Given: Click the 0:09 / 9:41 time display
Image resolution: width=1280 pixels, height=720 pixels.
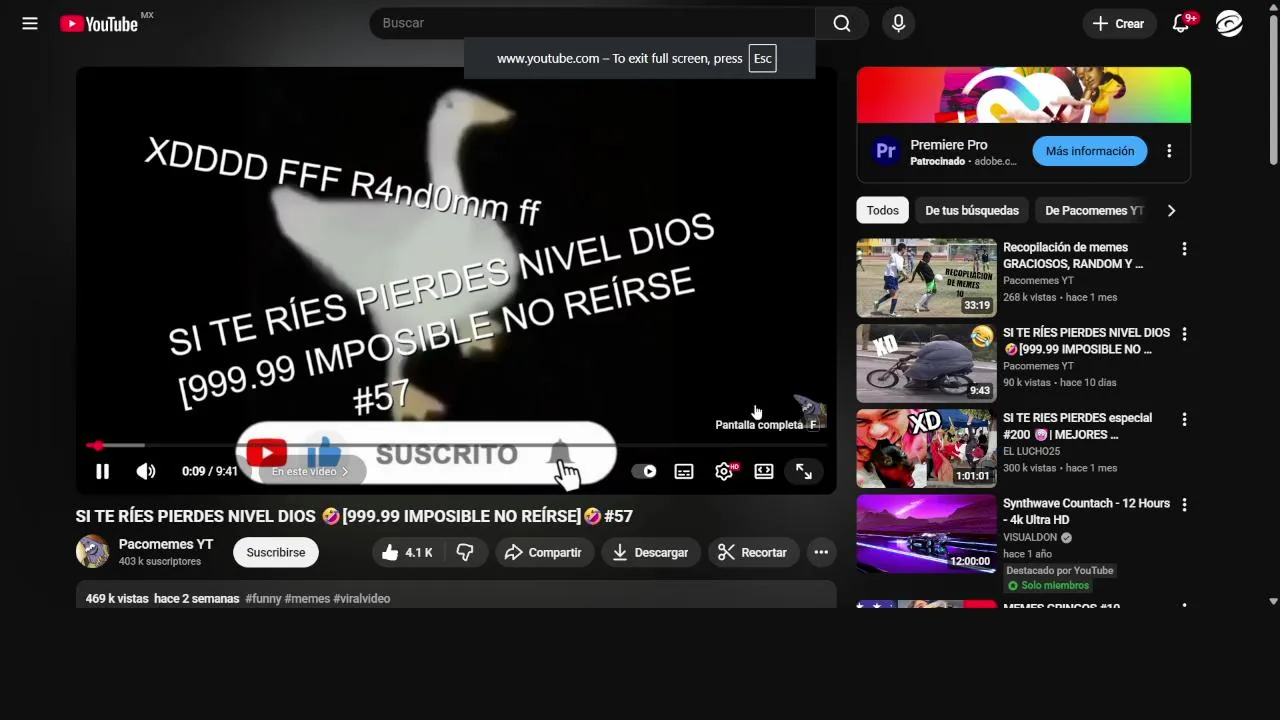Looking at the screenshot, I should [210, 471].
